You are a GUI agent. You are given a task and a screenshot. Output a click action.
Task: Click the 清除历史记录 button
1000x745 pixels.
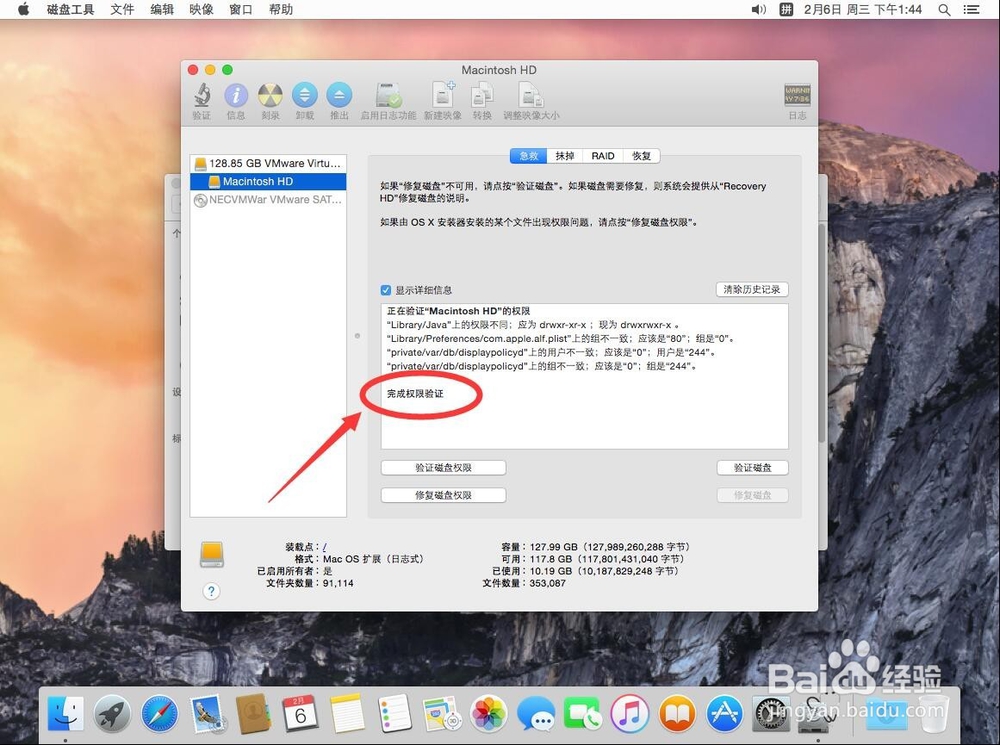[752, 290]
